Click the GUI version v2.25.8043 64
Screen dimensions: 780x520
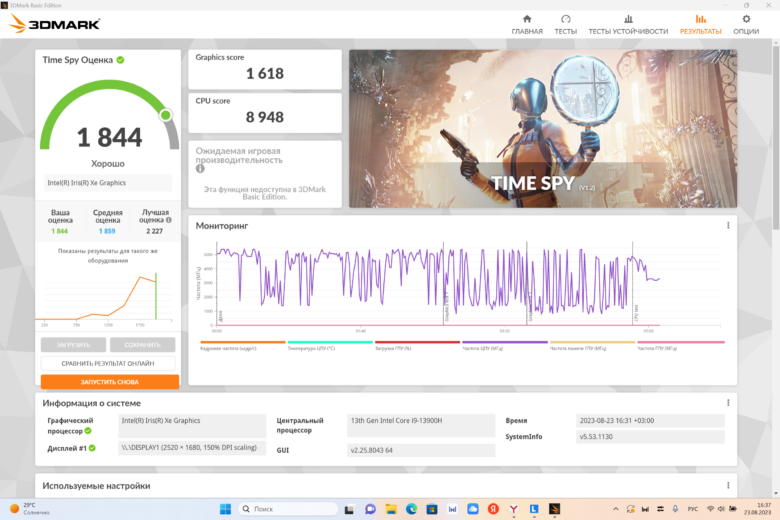tap(421, 450)
